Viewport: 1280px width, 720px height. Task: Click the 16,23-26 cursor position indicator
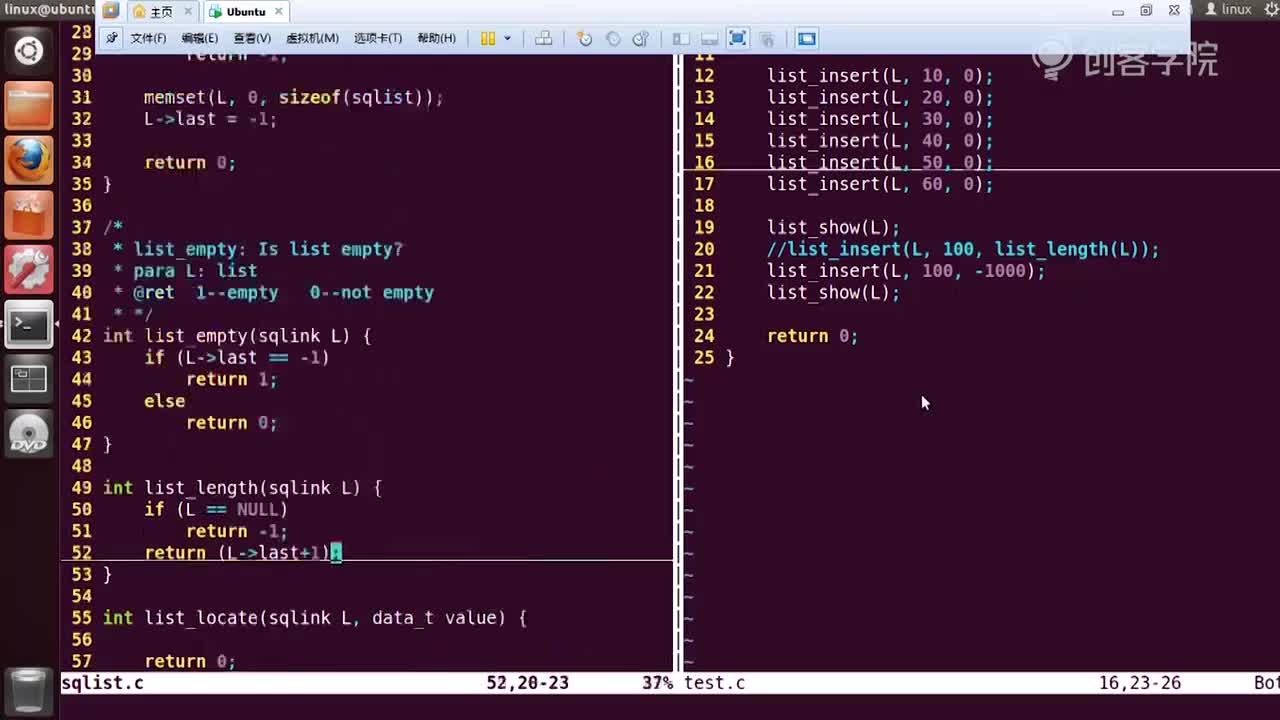click(1140, 683)
